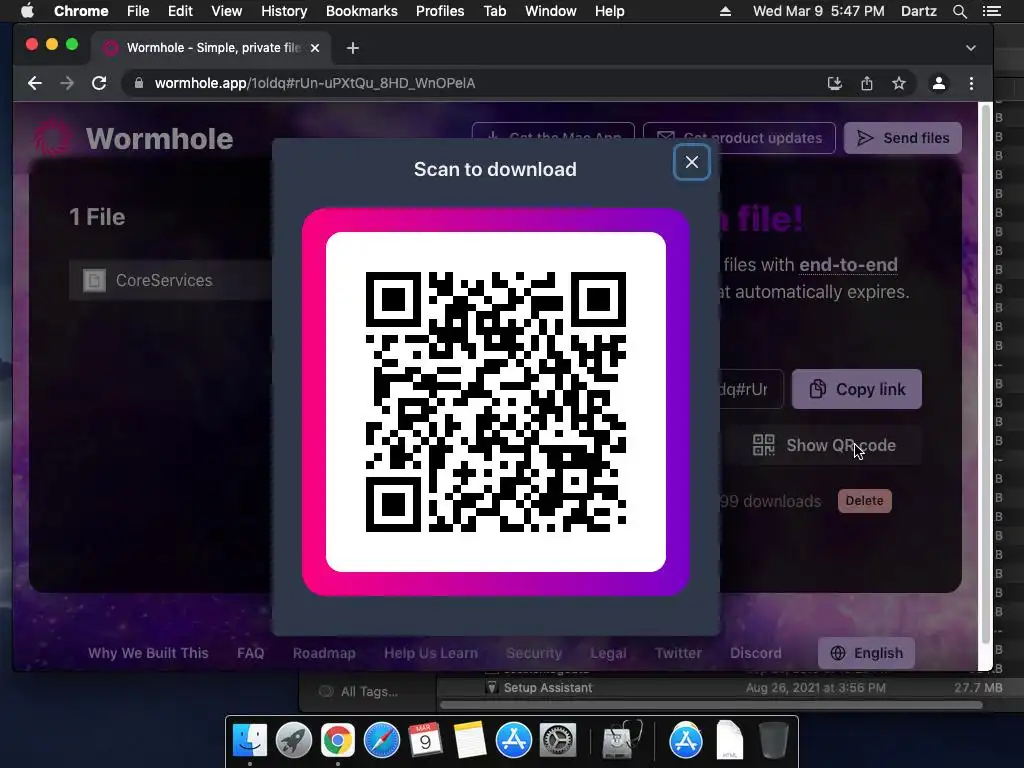Bookmark this page with star icon
Viewport: 1024px width, 768px height.
coord(899,83)
